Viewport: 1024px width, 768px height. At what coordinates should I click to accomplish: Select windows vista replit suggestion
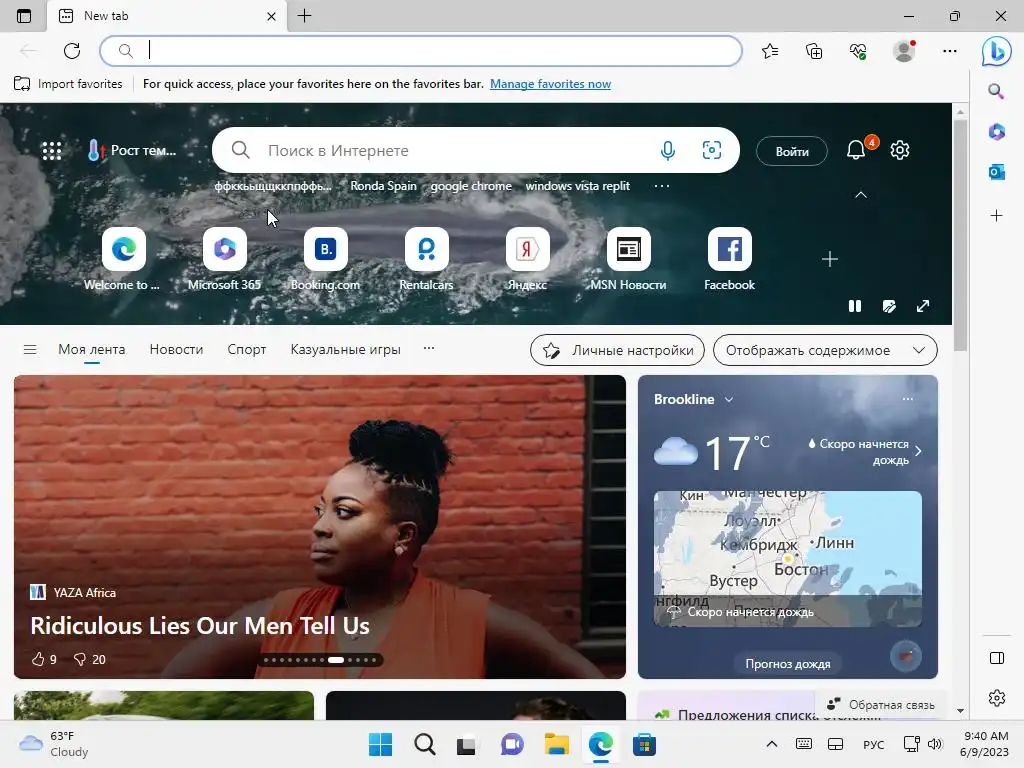[x=577, y=186]
